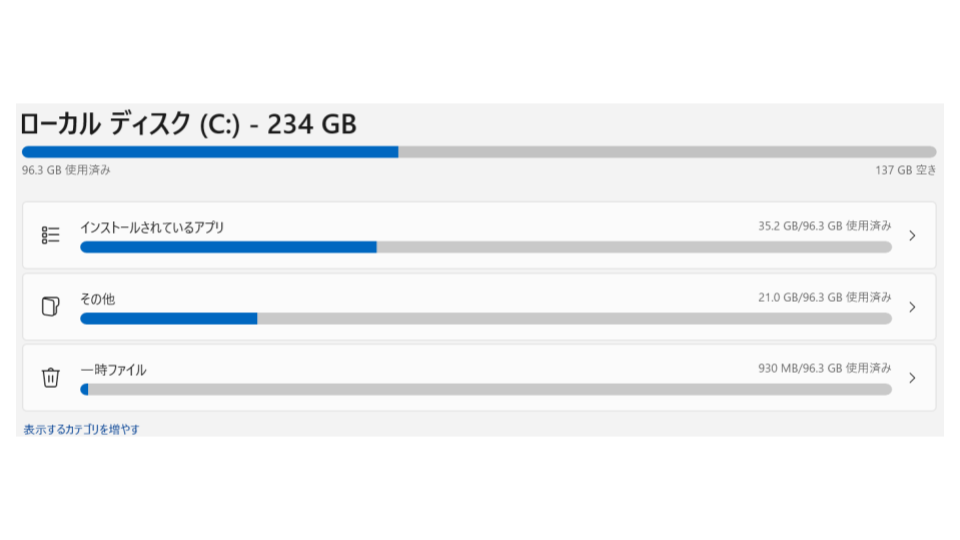Viewport: 960px width, 540px height.
Task: Click the 96.3 GB 使用済み label
Action: [66, 170]
